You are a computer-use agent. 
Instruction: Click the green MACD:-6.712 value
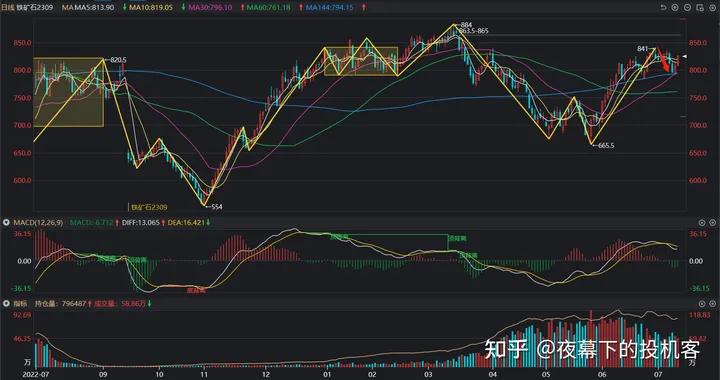click(92, 223)
